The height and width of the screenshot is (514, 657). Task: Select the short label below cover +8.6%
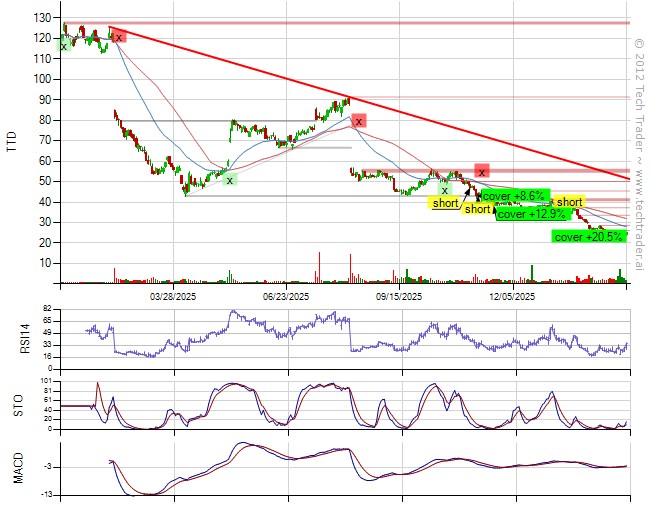coord(477,209)
